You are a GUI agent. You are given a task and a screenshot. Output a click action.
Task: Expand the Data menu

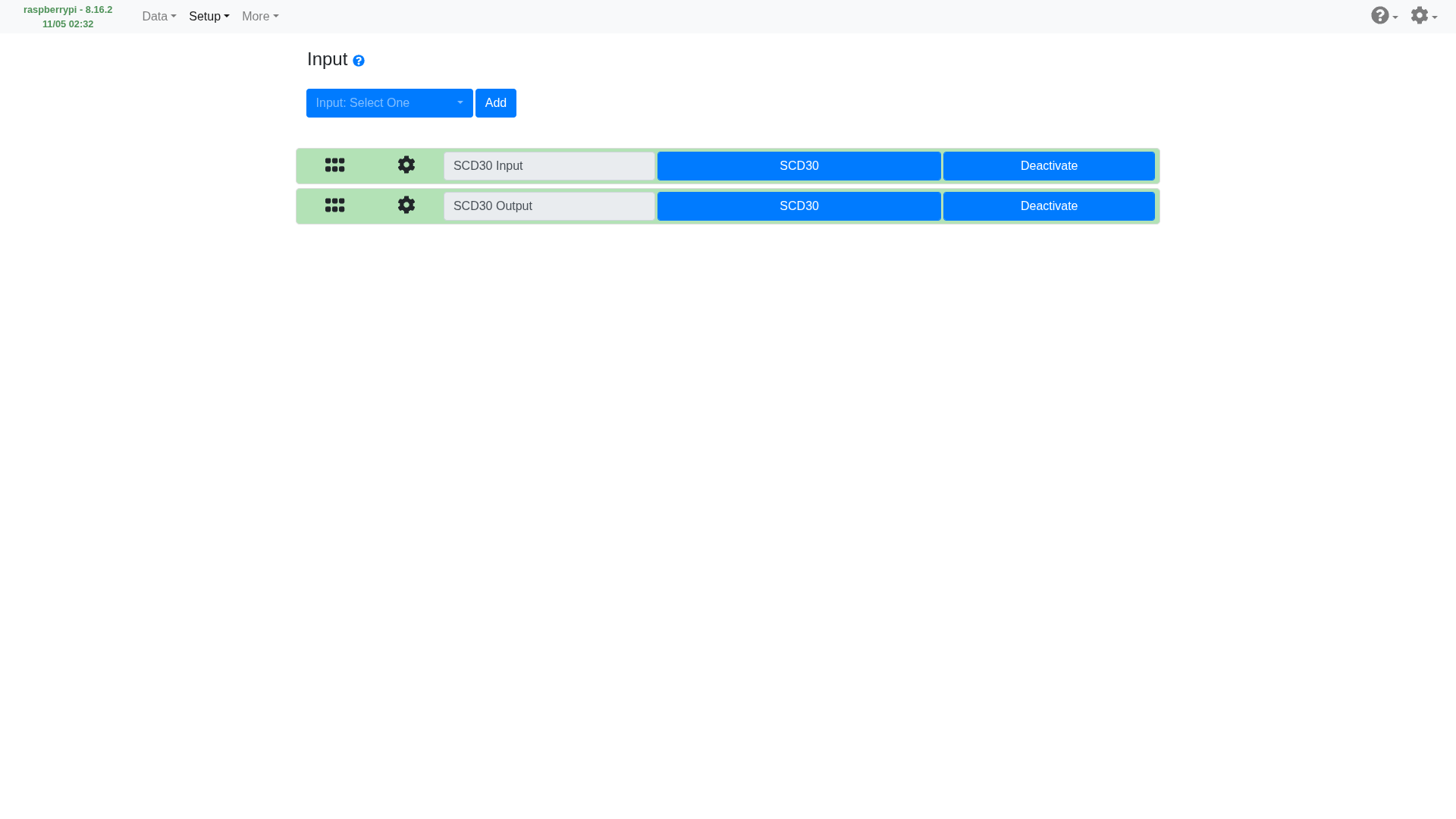tap(159, 17)
